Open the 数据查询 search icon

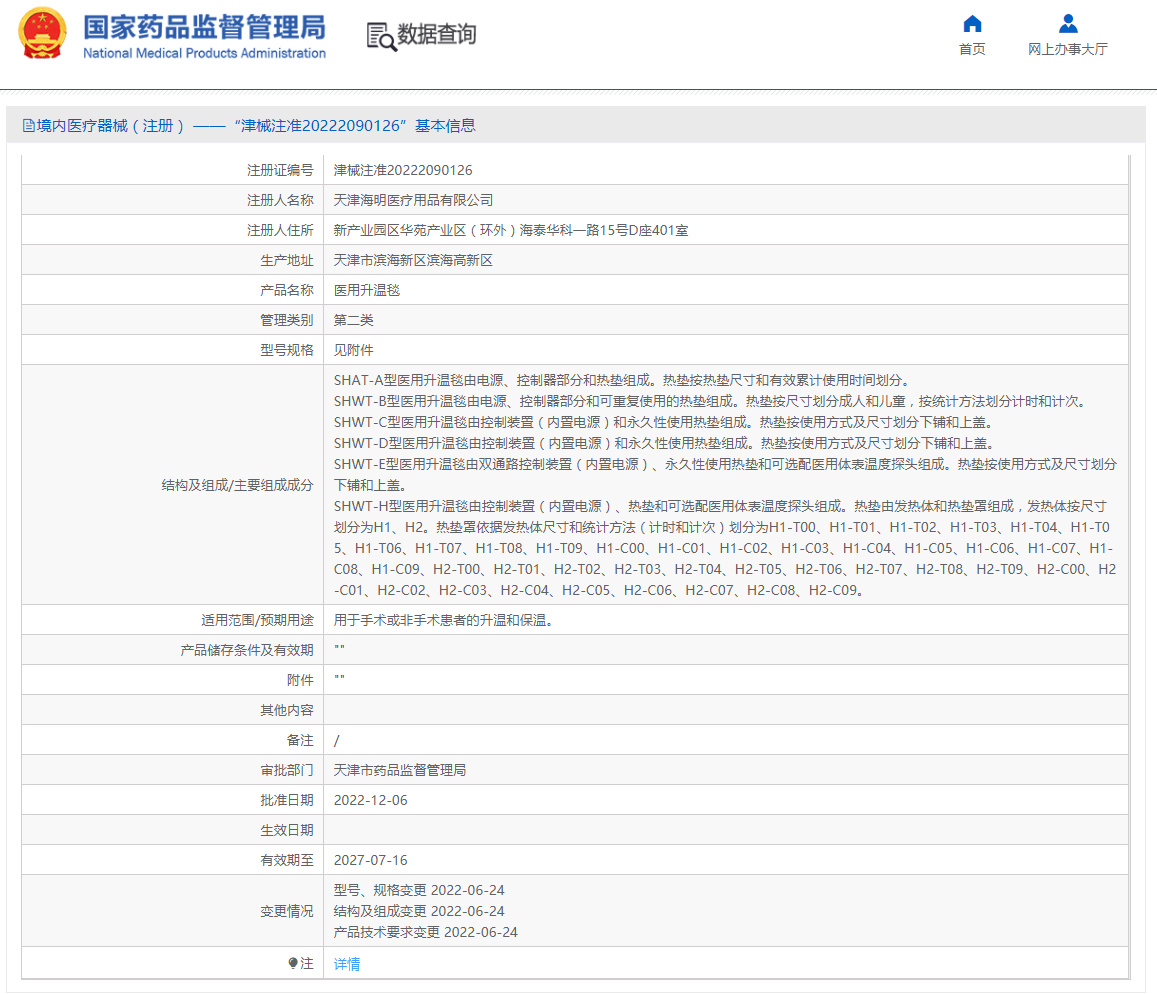381,36
